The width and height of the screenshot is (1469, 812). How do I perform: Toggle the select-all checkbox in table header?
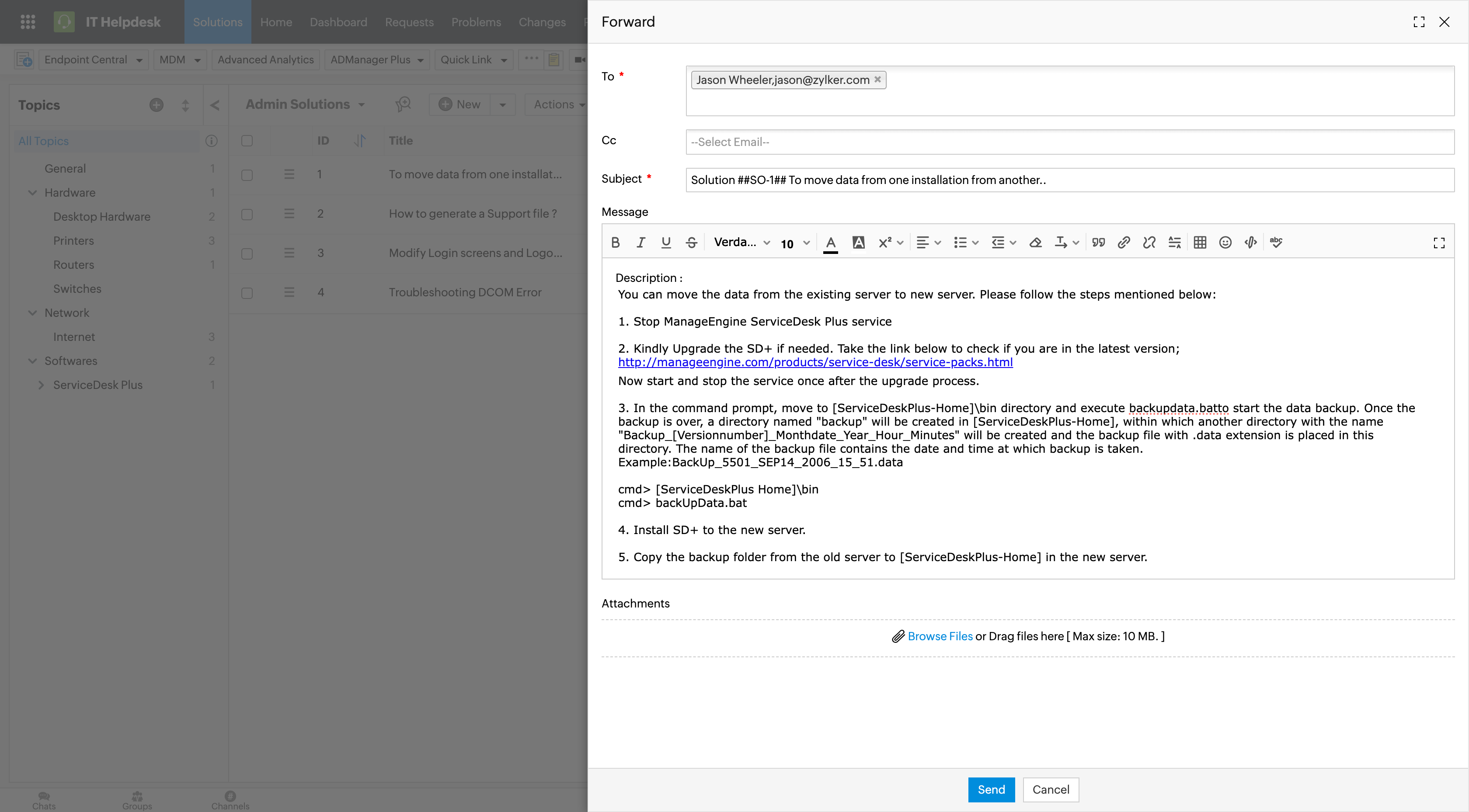click(247, 141)
